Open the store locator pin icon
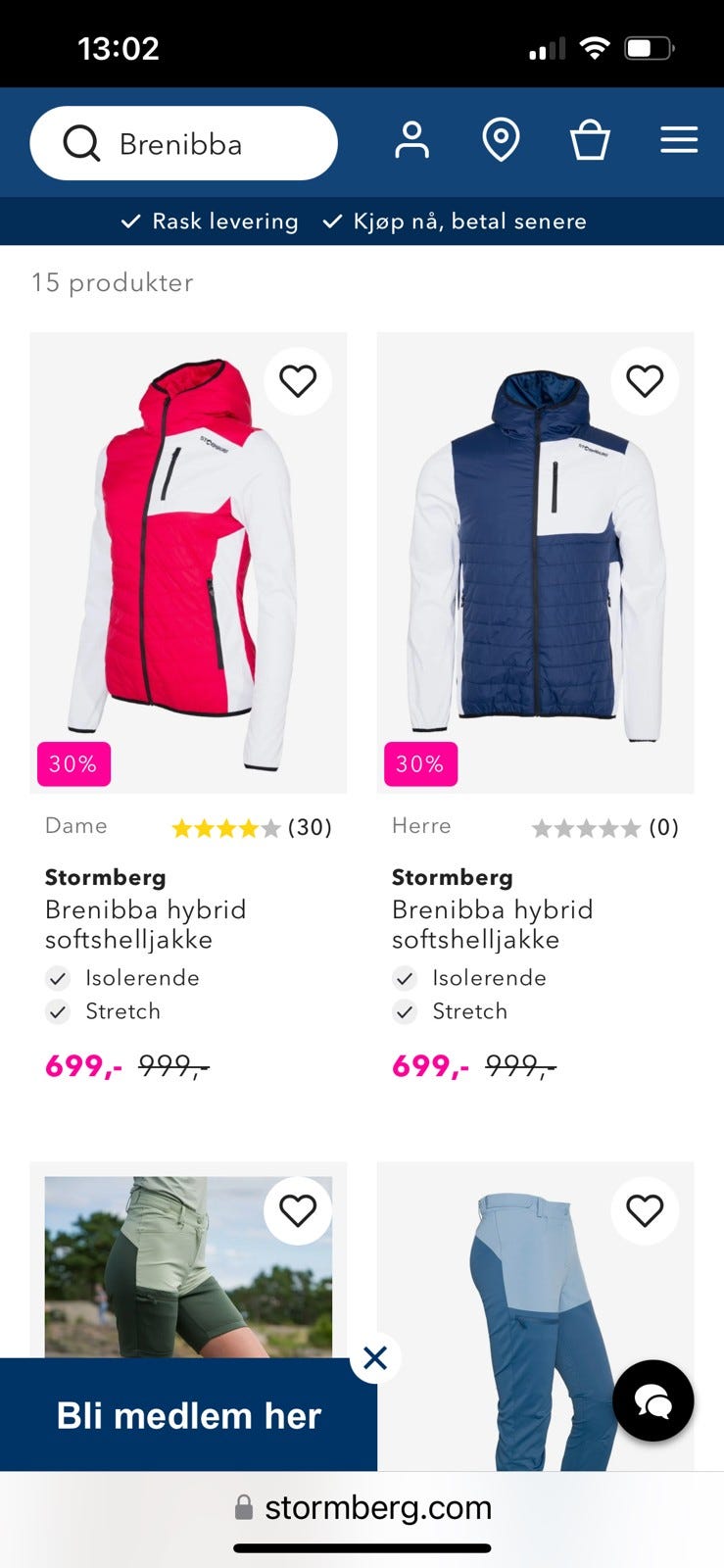This screenshot has width=724, height=1568. tap(501, 140)
